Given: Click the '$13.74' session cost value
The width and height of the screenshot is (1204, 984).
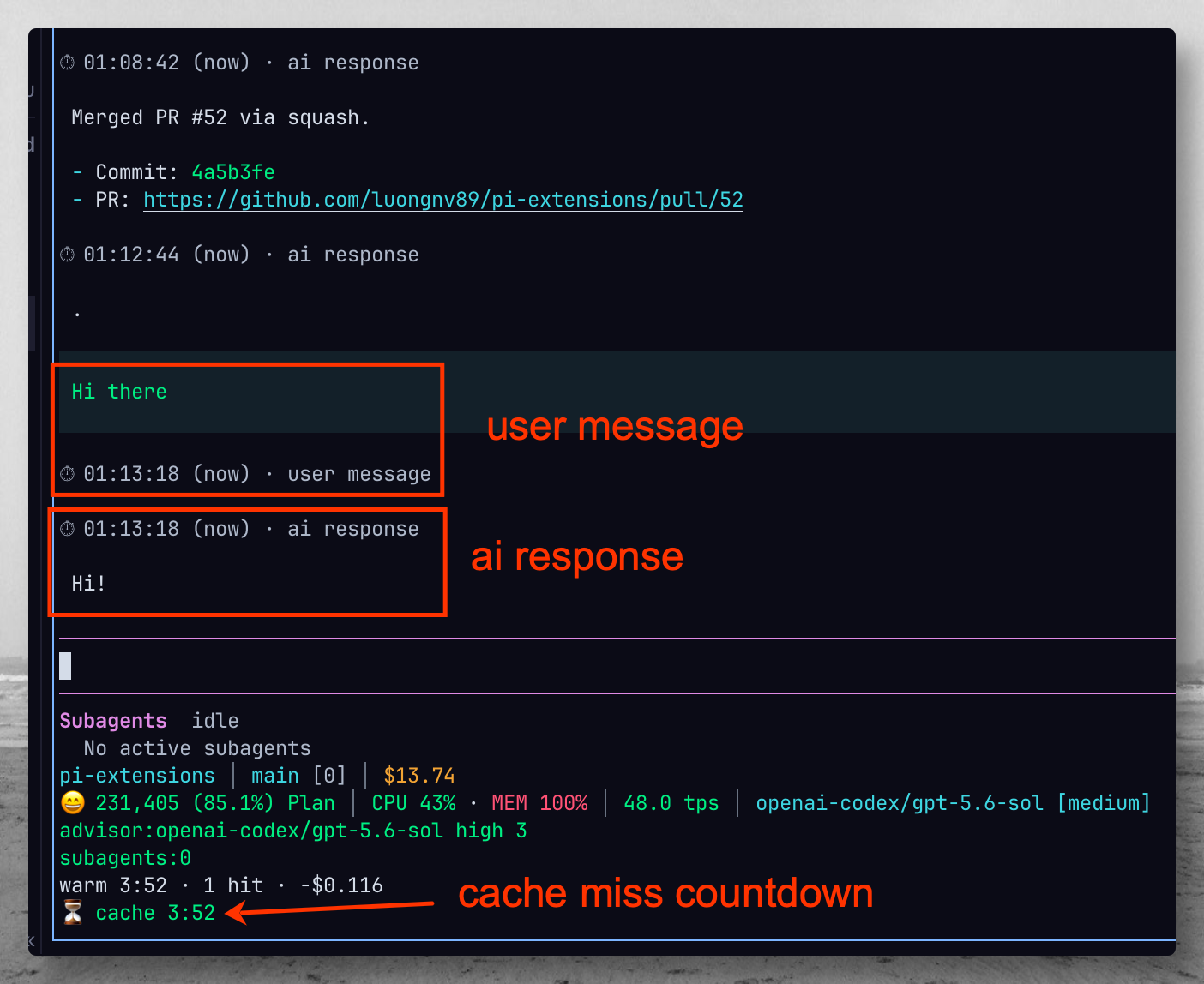Looking at the screenshot, I should tap(419, 776).
